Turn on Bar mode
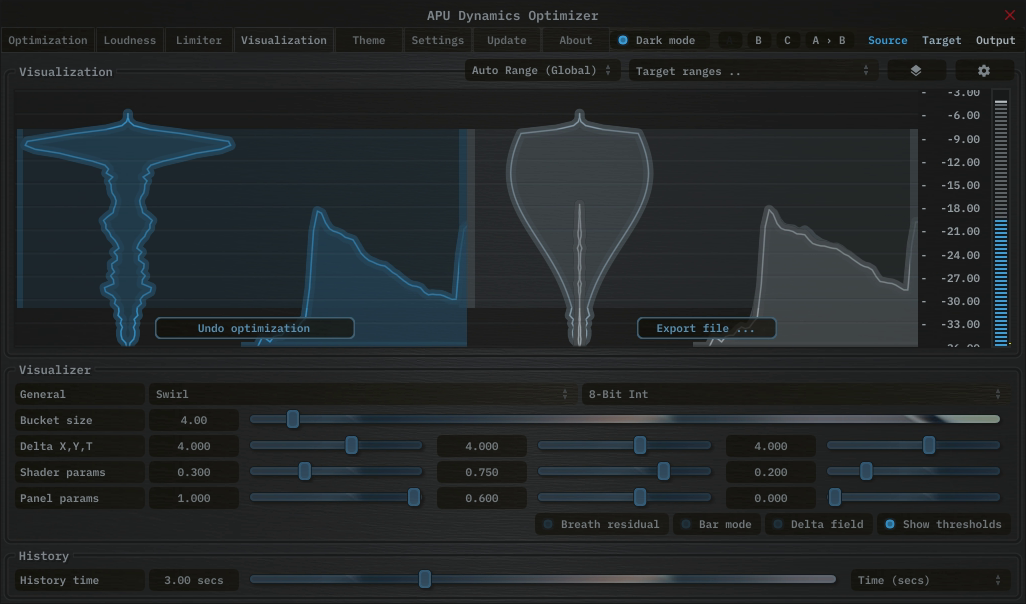 (715, 524)
